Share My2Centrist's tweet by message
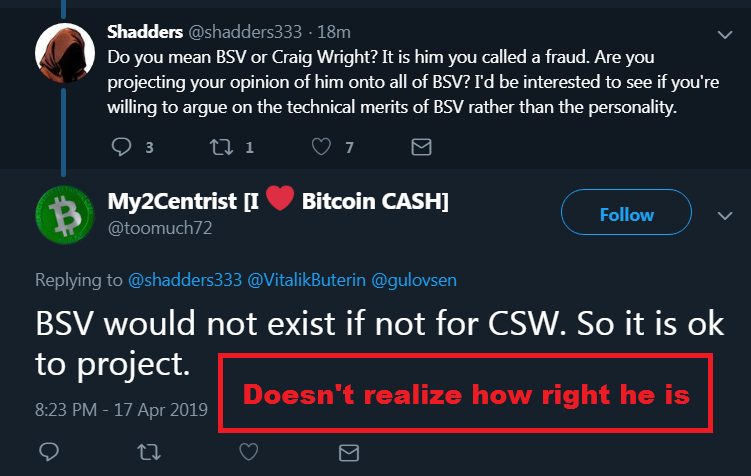 click(348, 453)
